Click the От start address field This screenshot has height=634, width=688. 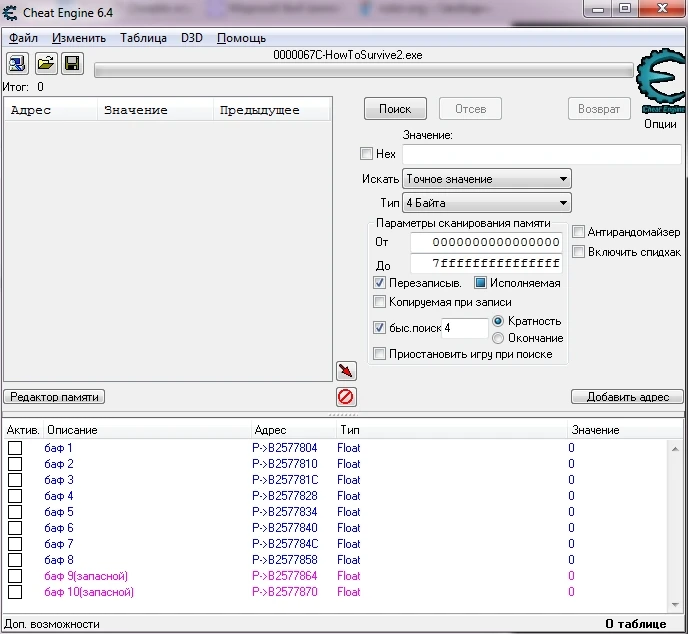(x=486, y=242)
